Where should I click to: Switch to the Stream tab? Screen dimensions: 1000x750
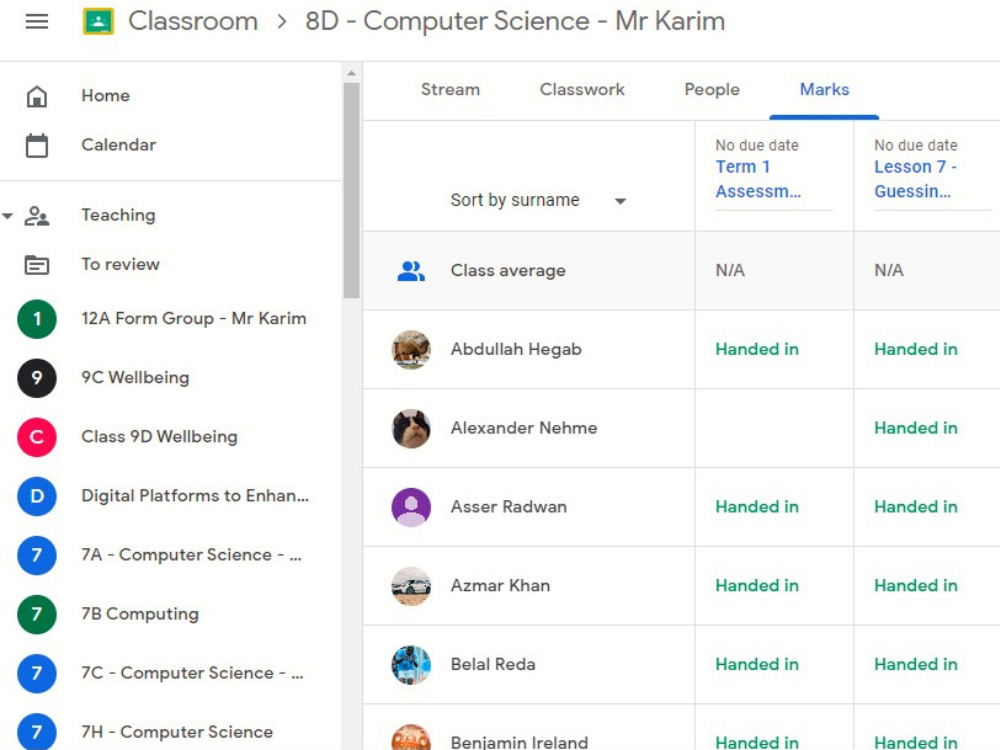coord(450,89)
